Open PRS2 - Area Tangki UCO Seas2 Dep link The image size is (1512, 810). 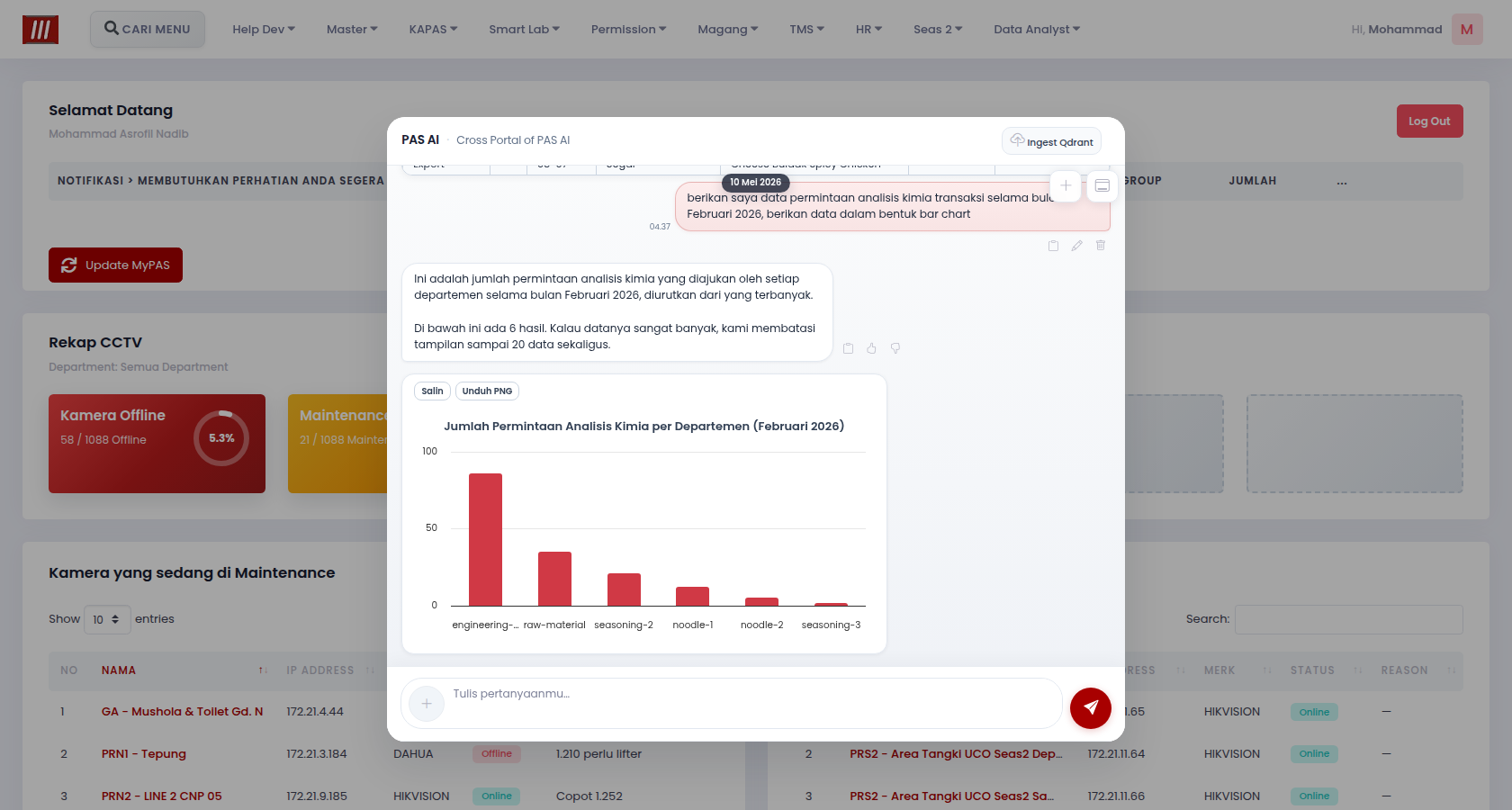click(x=956, y=754)
